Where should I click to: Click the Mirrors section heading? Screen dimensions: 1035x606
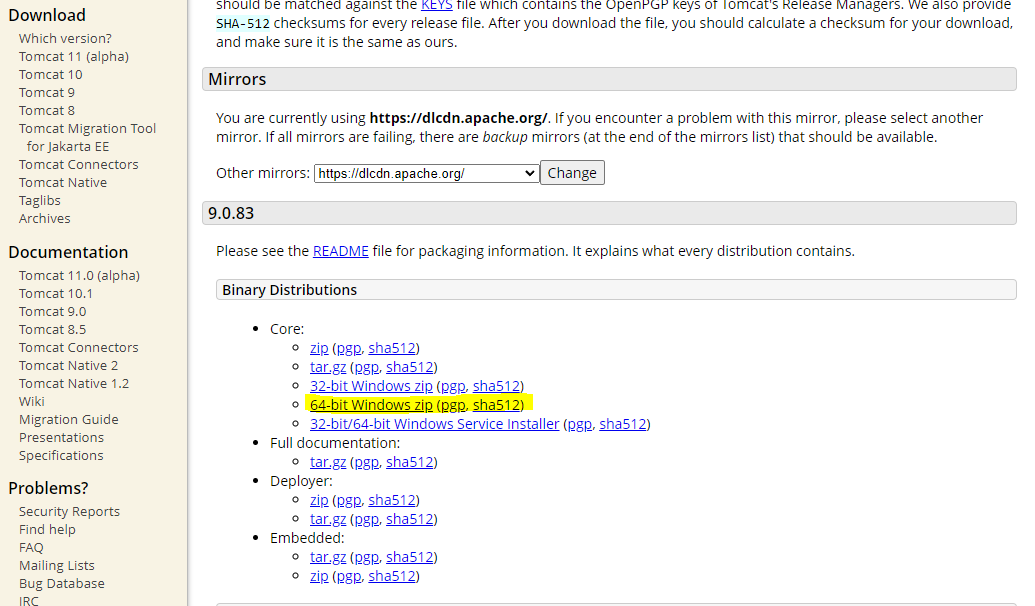pyautogui.click(x=237, y=79)
